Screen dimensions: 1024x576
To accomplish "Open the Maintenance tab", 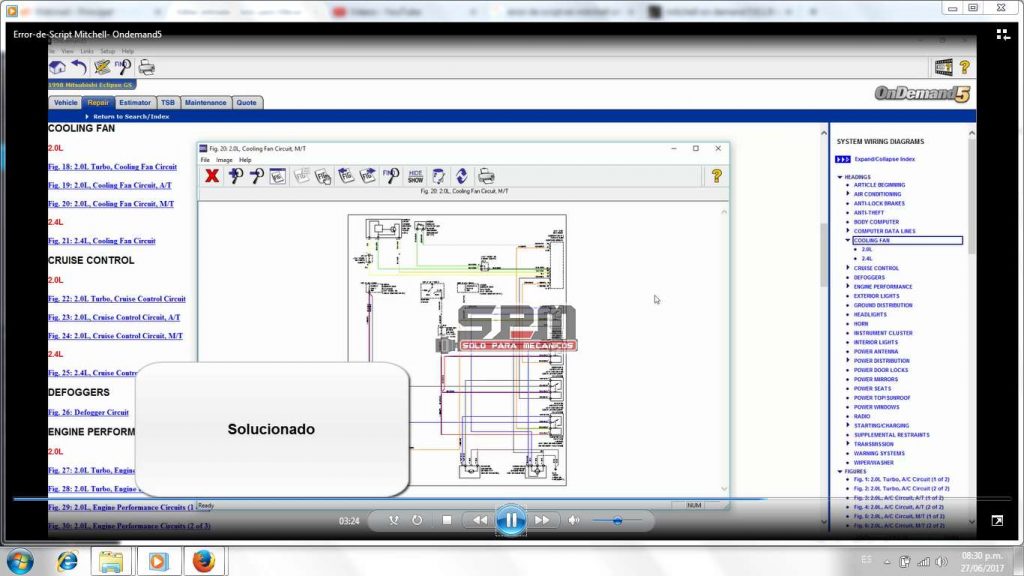I will click(x=205, y=103).
